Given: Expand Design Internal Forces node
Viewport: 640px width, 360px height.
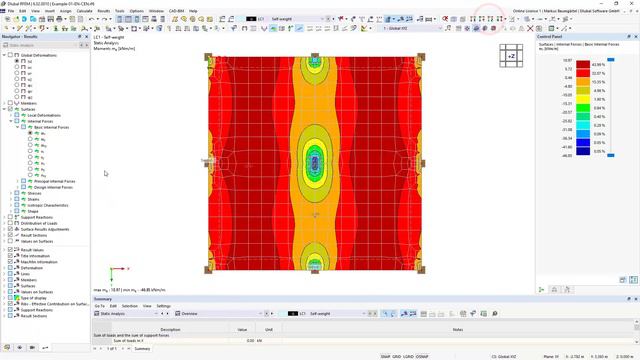Looking at the screenshot, I should 18,187.
